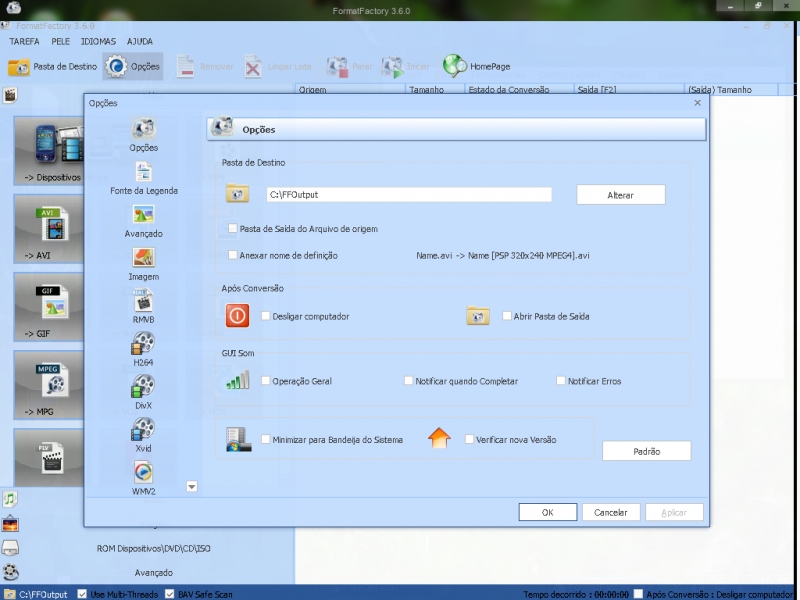Choose the -> MPG conversion tile
This screenshot has height=600, width=800.
pyautogui.click(x=49, y=385)
